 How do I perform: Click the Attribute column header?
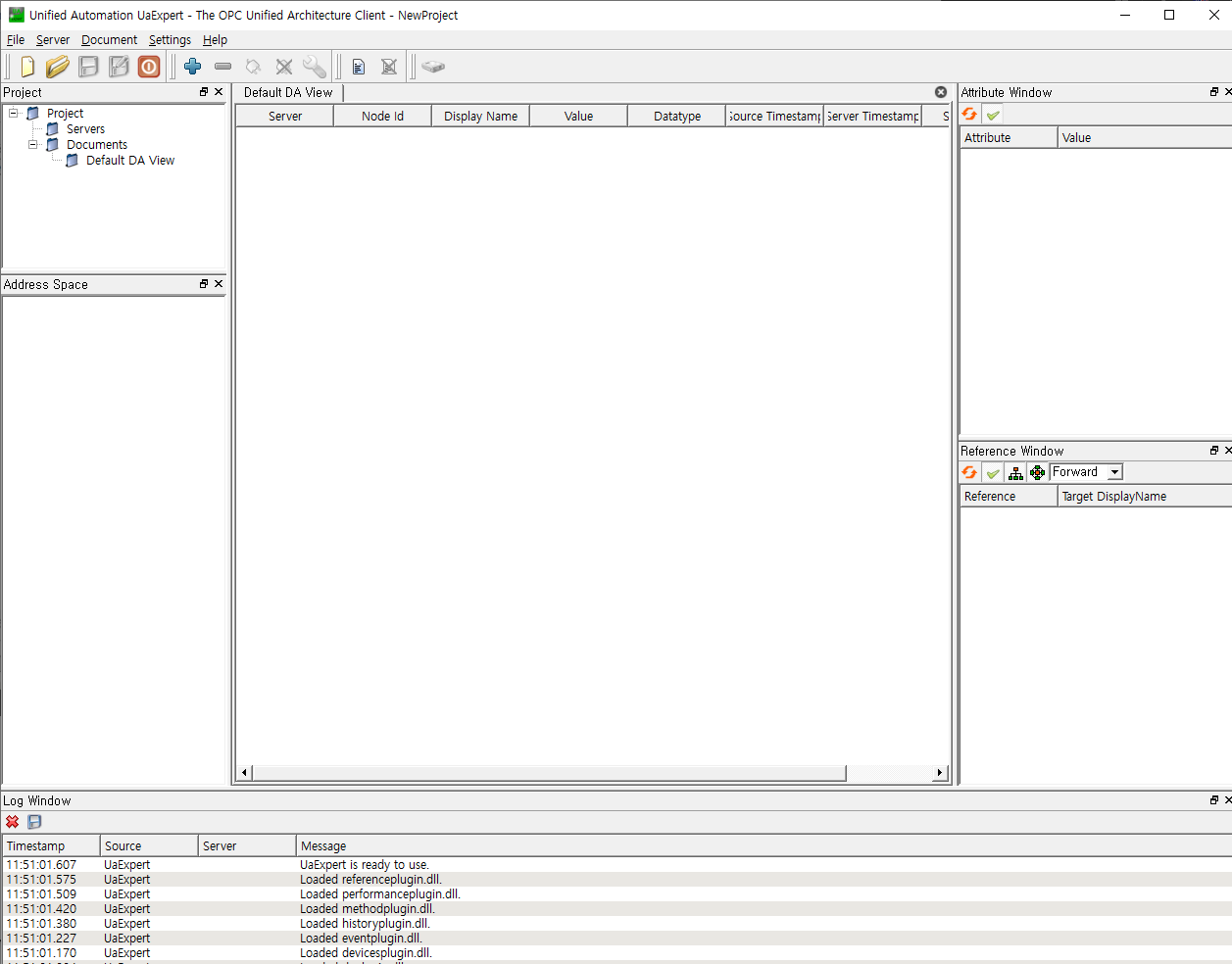1009,138
